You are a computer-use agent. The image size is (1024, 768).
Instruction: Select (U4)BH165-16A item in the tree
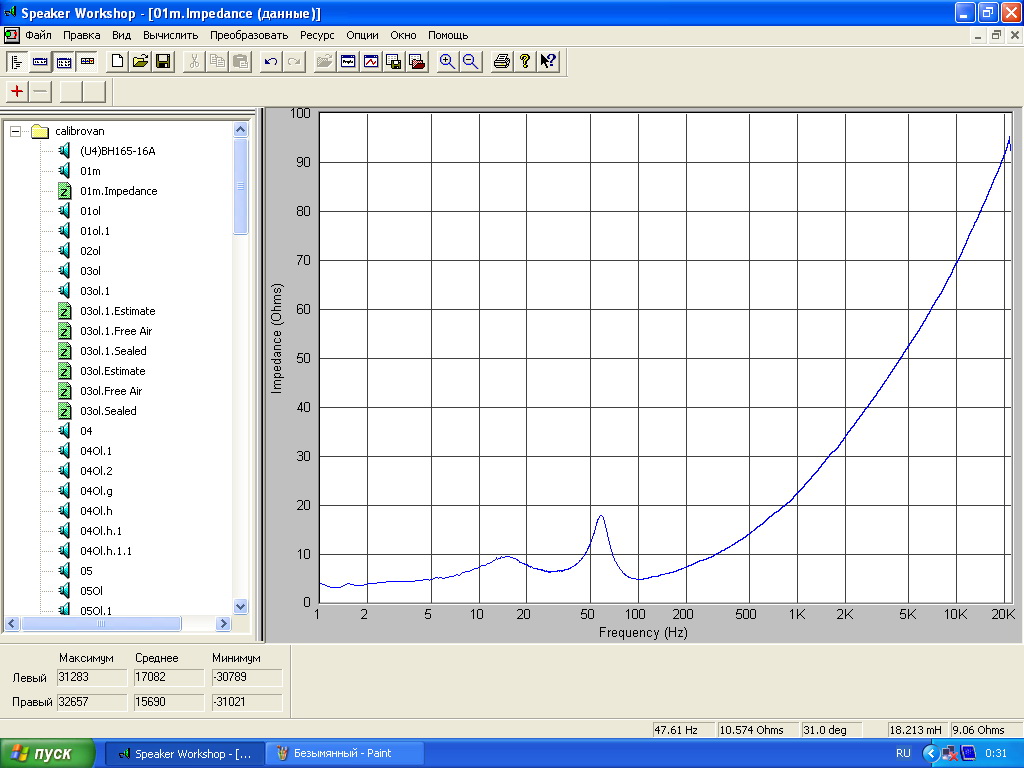118,151
